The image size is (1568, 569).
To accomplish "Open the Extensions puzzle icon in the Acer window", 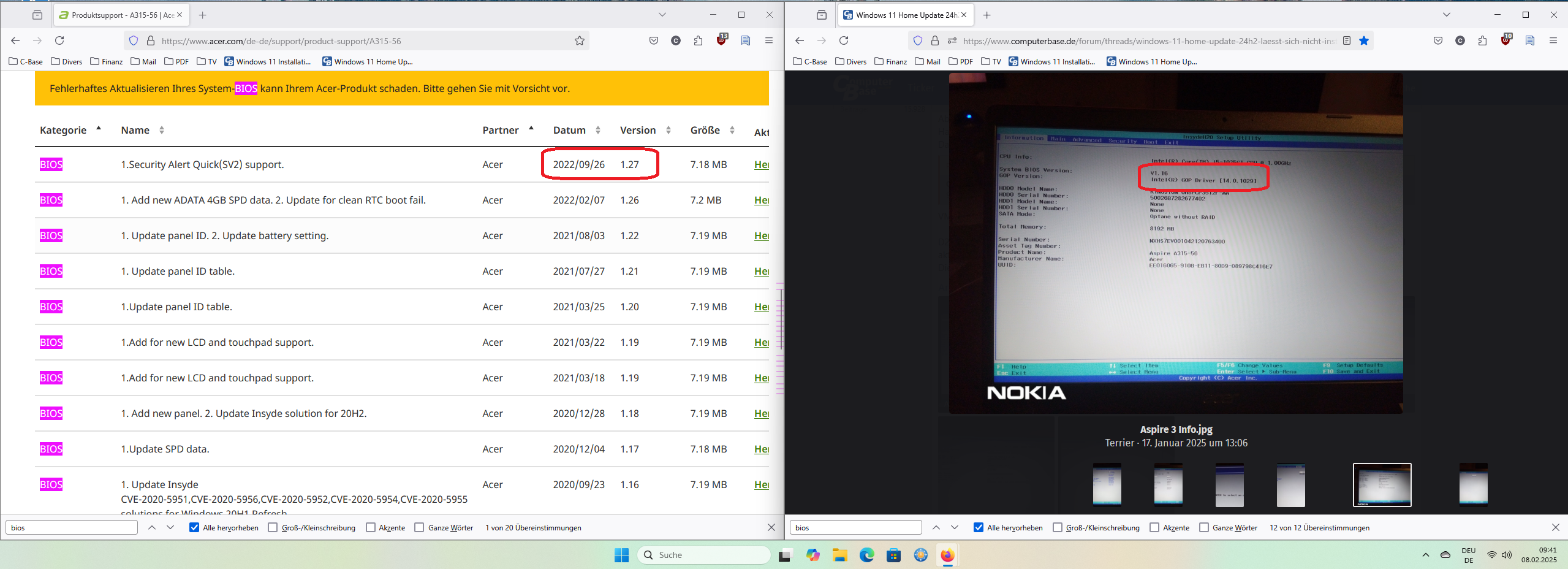I will pyautogui.click(x=699, y=40).
